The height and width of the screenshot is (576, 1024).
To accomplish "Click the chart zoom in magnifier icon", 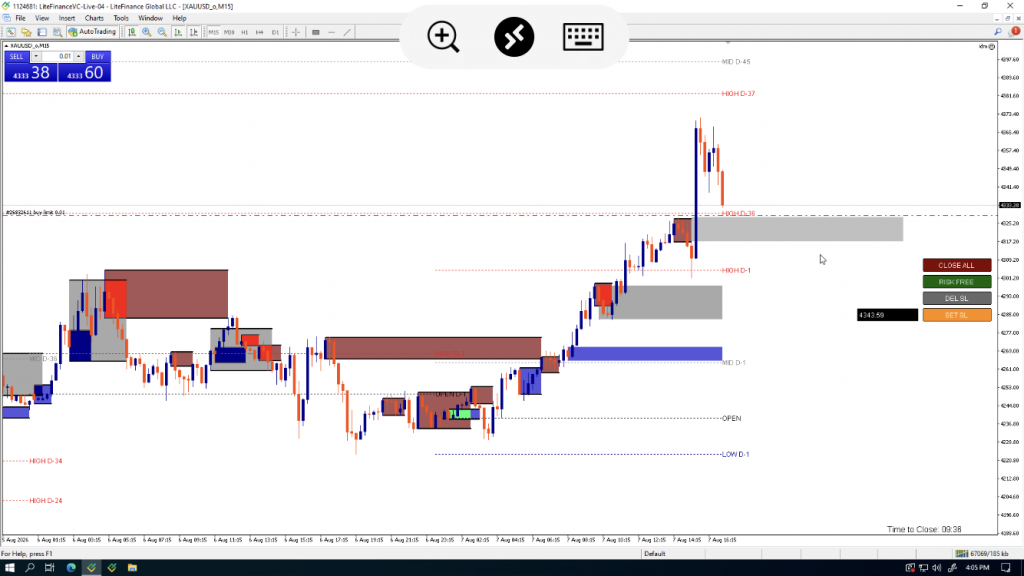I will click(x=147, y=31).
